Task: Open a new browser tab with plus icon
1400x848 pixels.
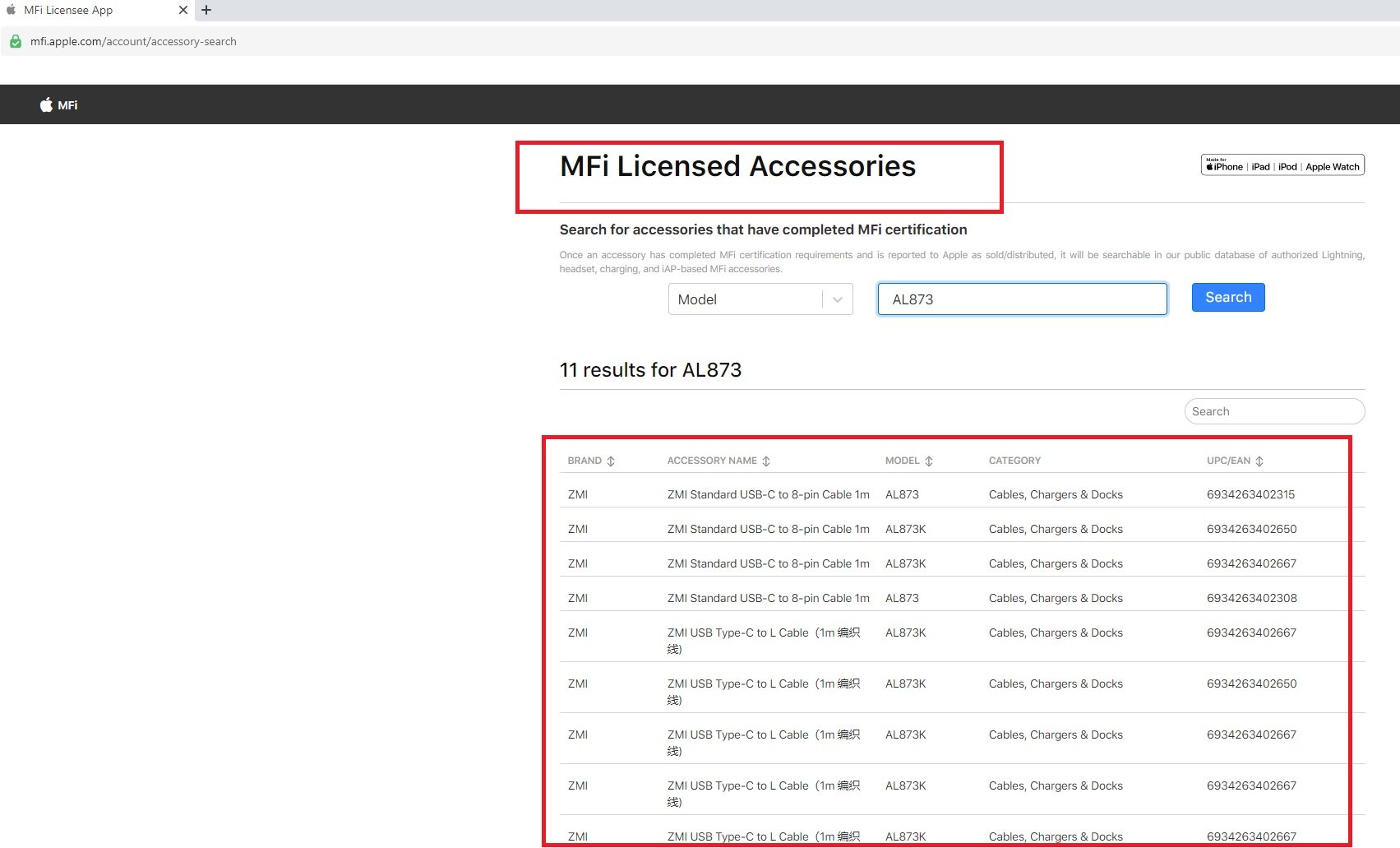Action: point(206,10)
